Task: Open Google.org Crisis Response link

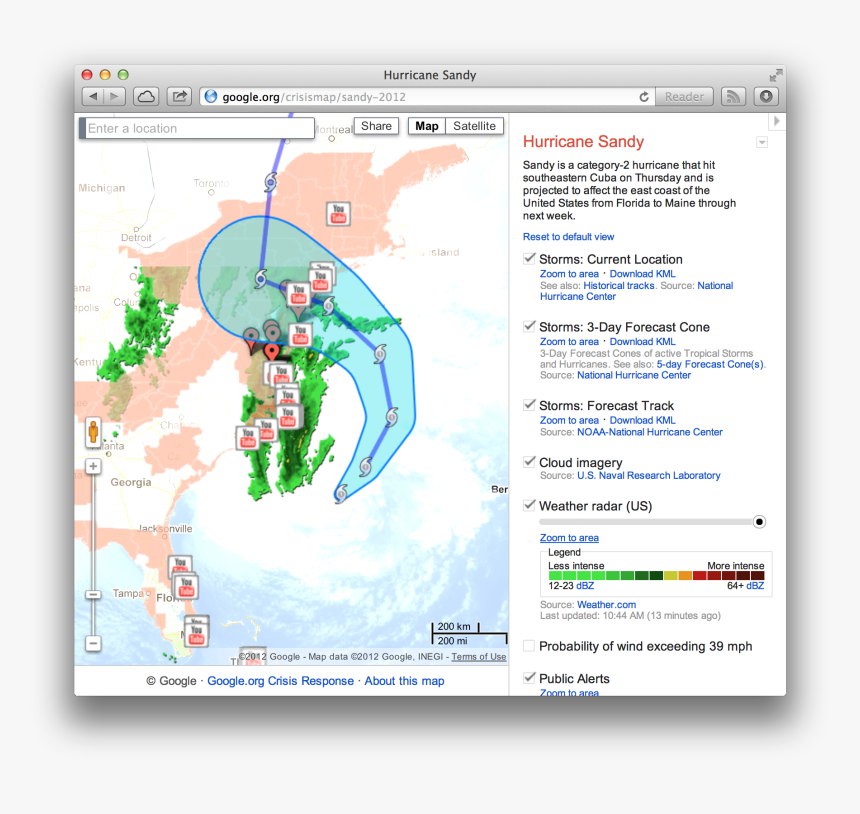Action: [x=280, y=681]
